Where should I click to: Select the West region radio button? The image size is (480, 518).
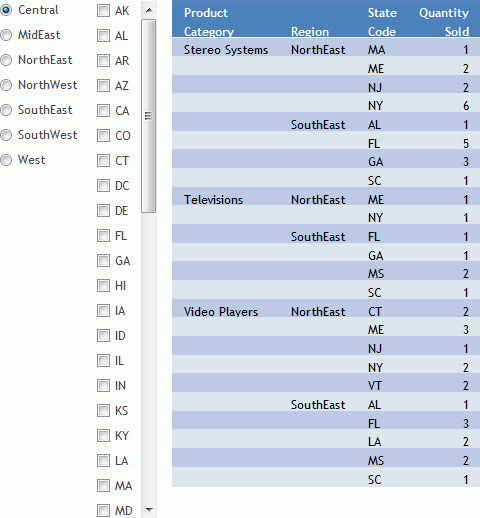(6, 160)
